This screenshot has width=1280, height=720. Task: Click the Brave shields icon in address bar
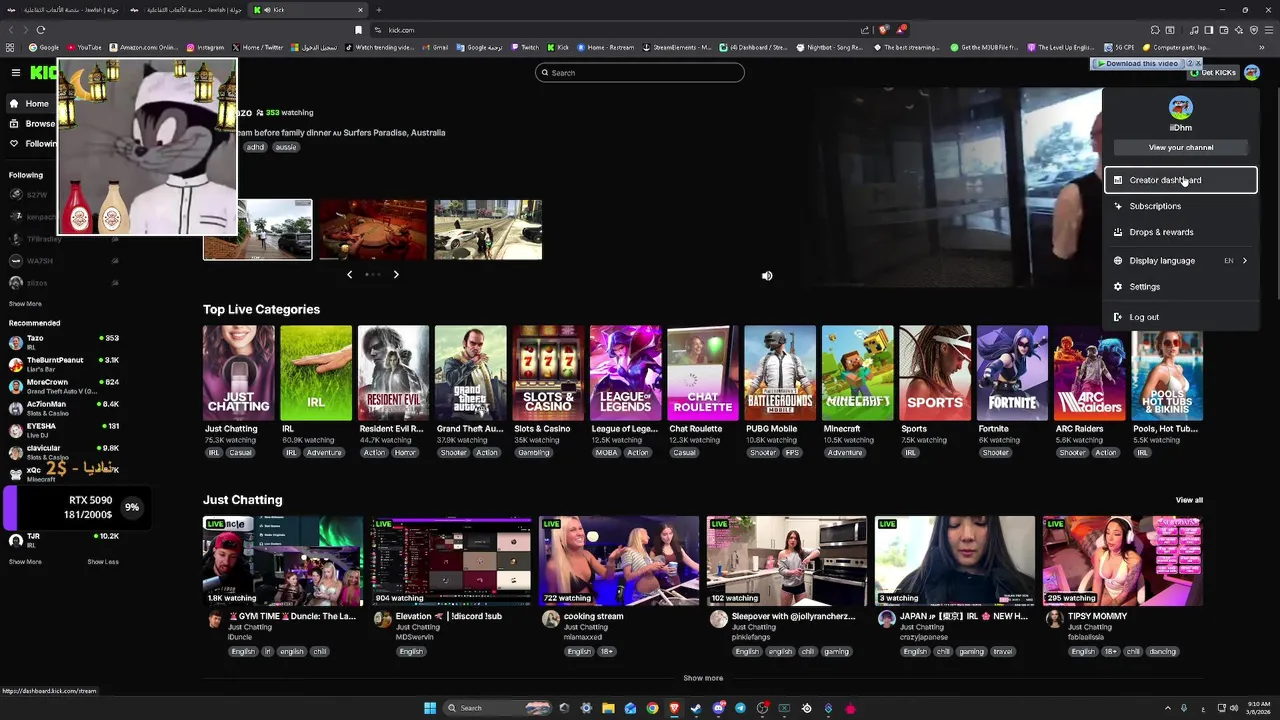coord(883,30)
